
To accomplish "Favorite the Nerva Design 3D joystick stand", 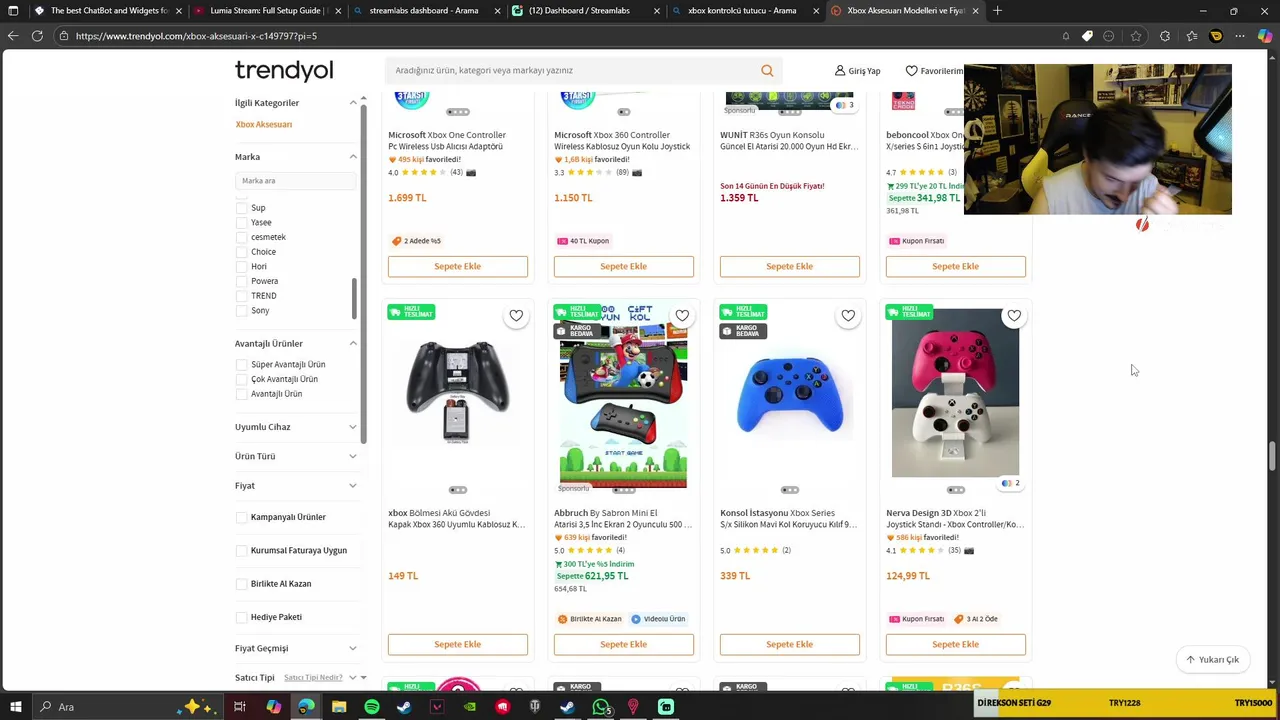I will (1014, 316).
